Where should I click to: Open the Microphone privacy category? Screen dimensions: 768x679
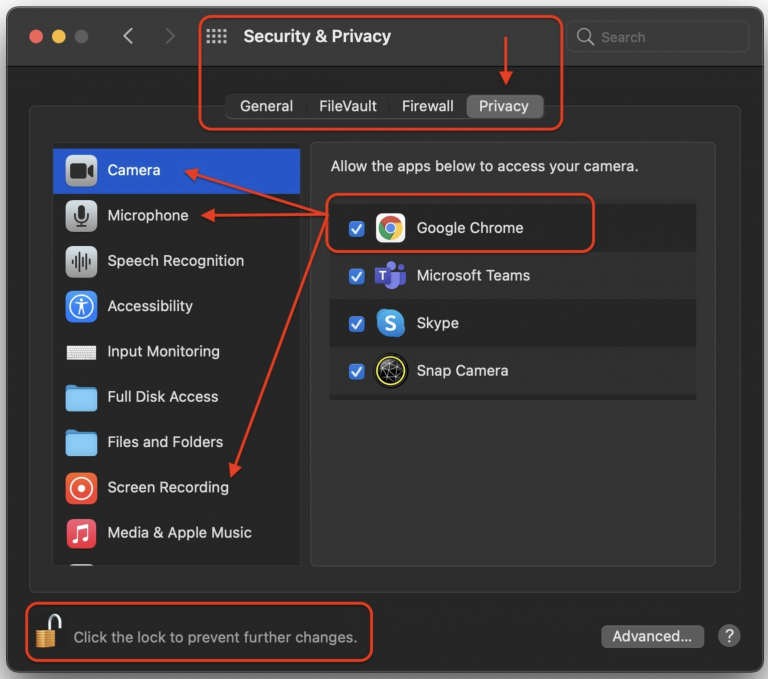point(176,216)
